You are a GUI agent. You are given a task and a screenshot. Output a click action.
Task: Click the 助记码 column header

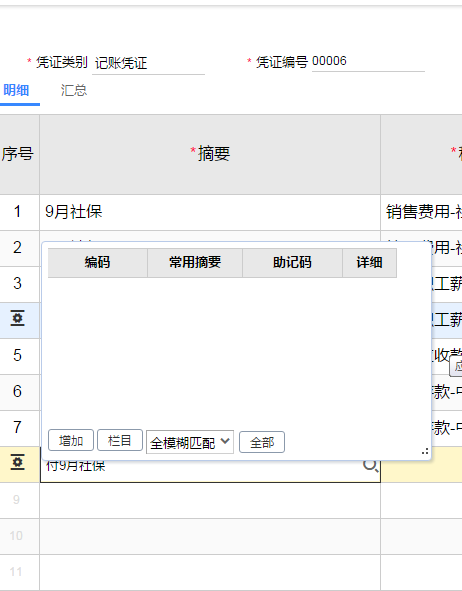click(292, 262)
